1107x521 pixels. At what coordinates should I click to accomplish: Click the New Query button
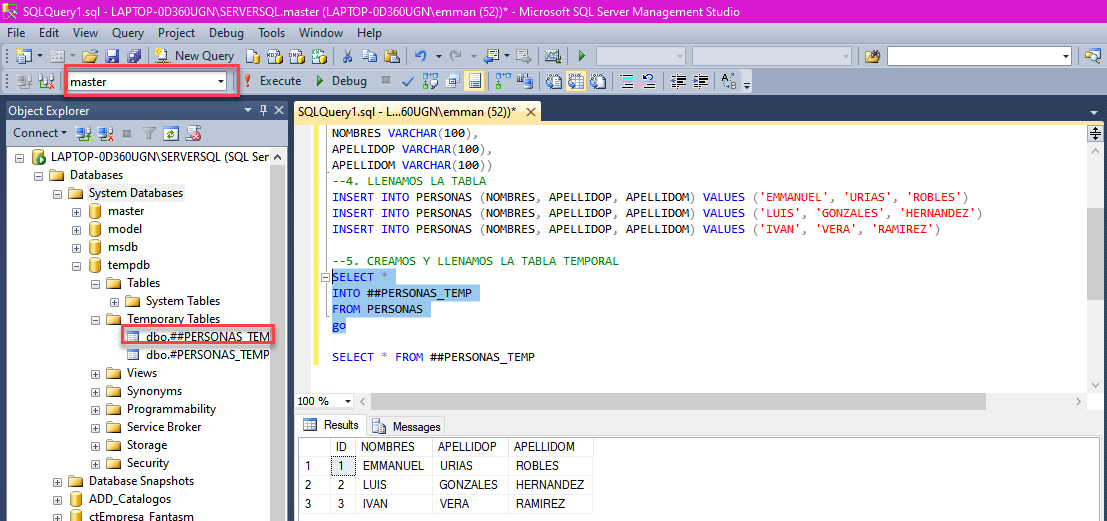pyautogui.click(x=195, y=56)
